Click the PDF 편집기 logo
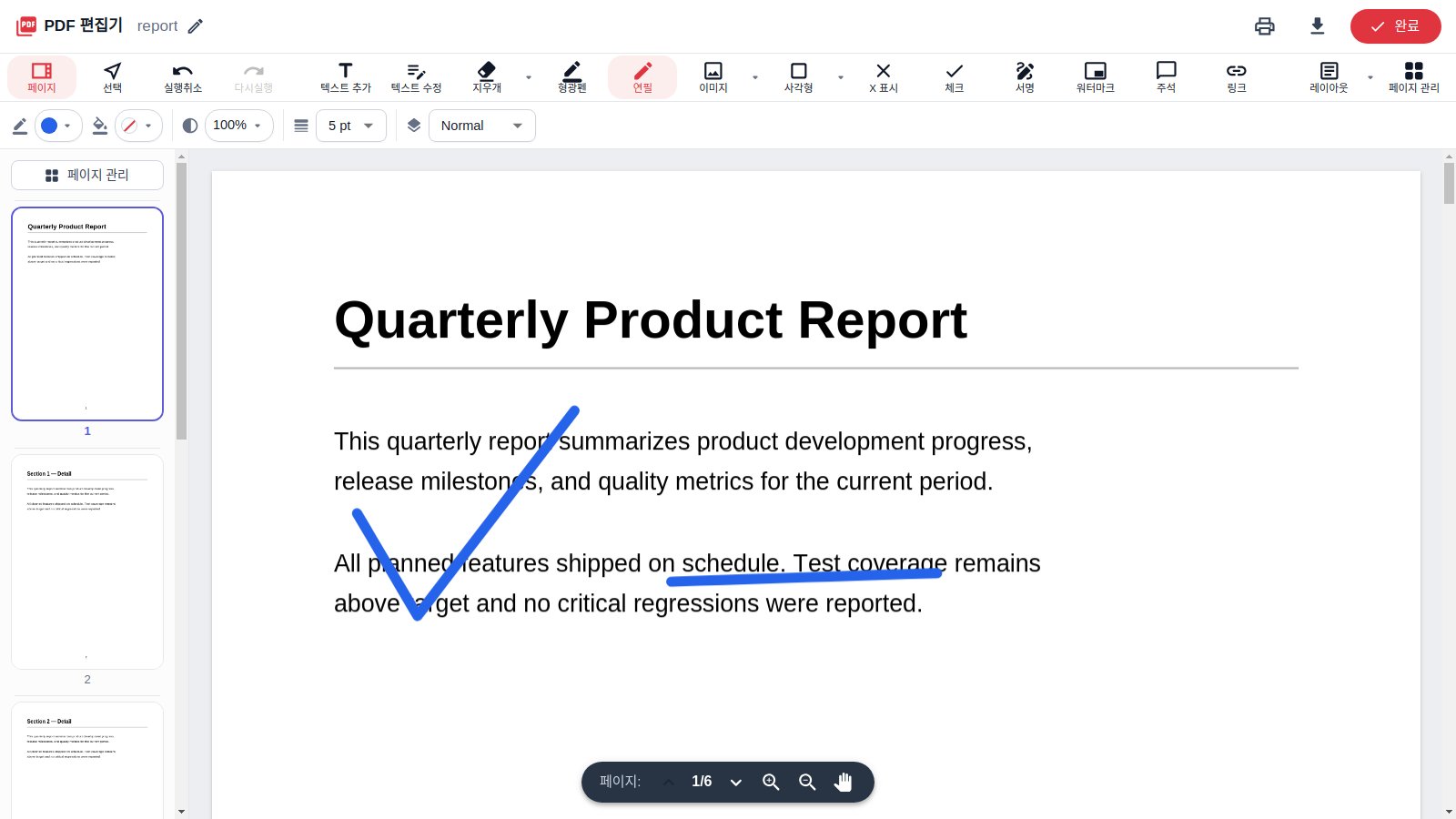The height and width of the screenshot is (819, 1456). click(69, 25)
